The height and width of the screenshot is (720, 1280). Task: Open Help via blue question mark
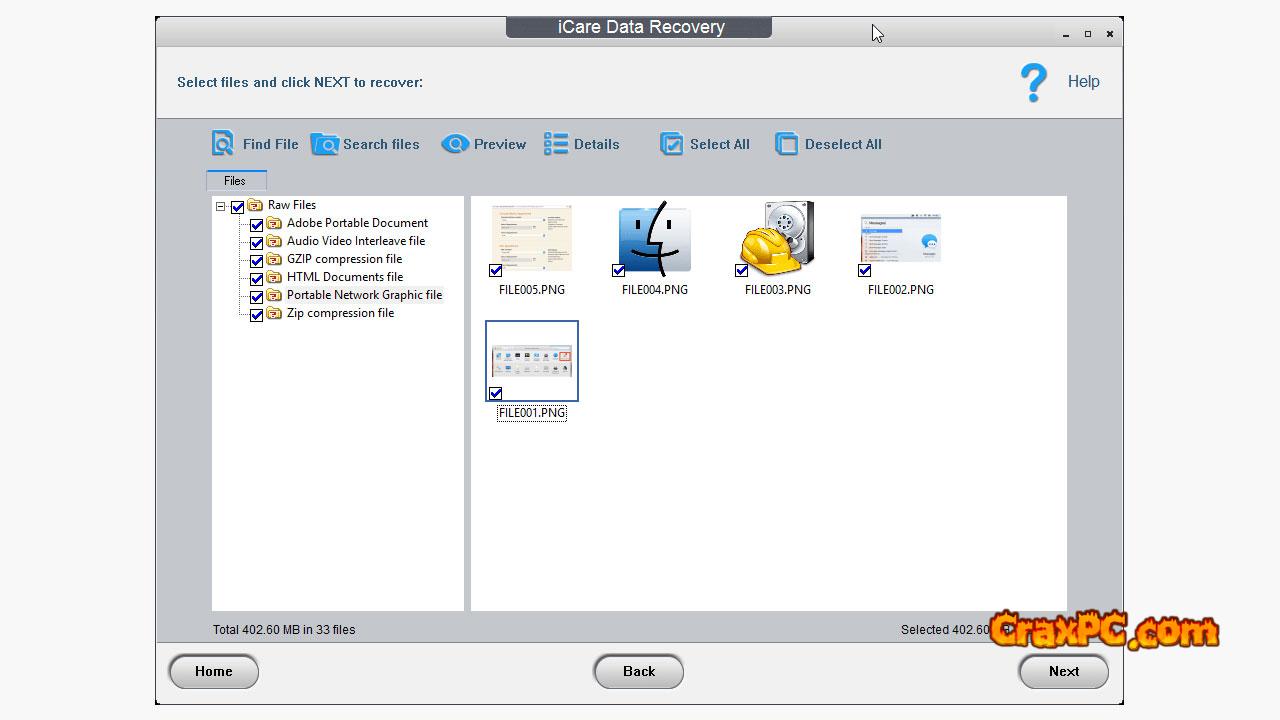[1033, 82]
